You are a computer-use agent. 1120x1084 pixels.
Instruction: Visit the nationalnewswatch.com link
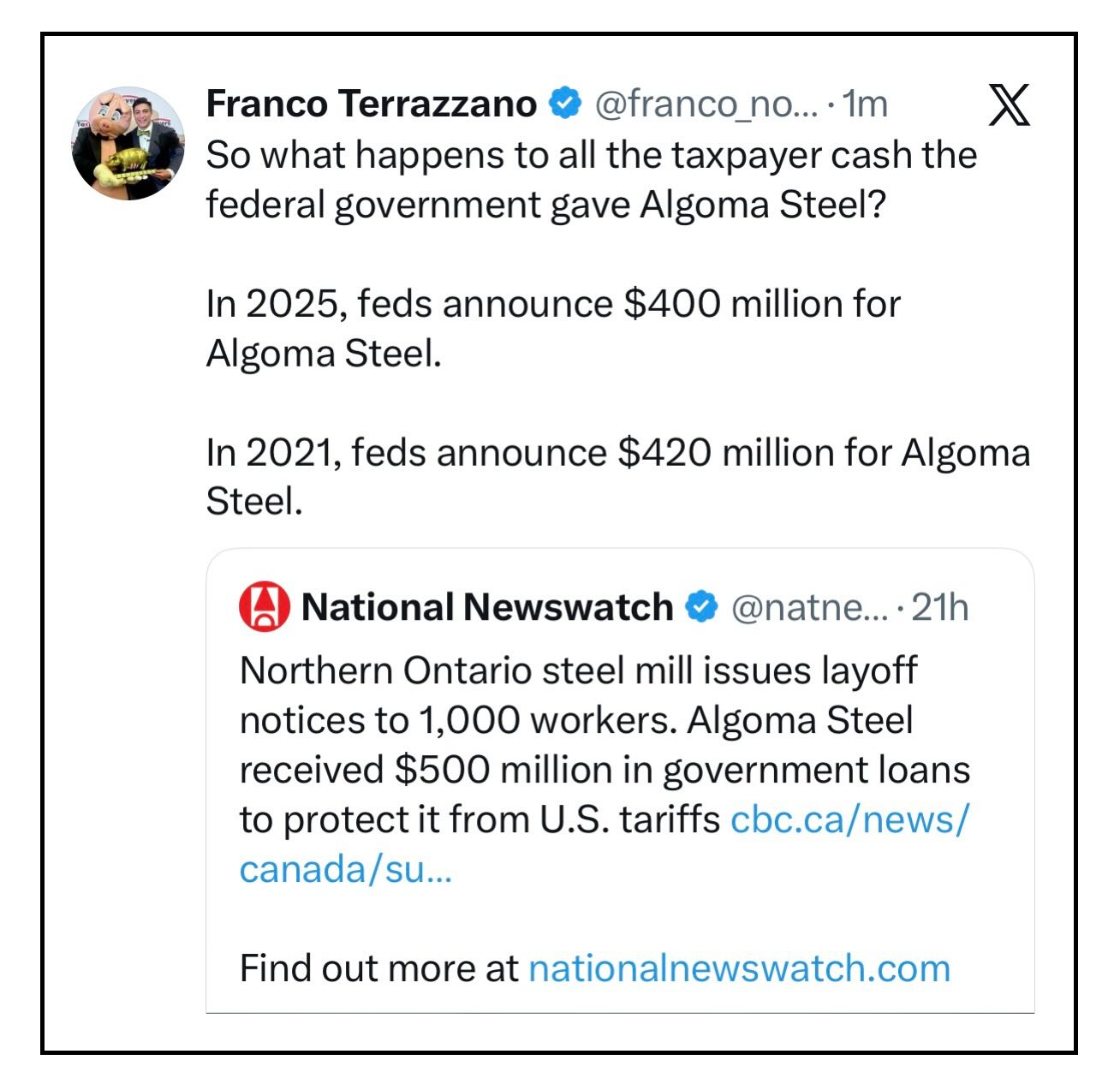(739, 968)
